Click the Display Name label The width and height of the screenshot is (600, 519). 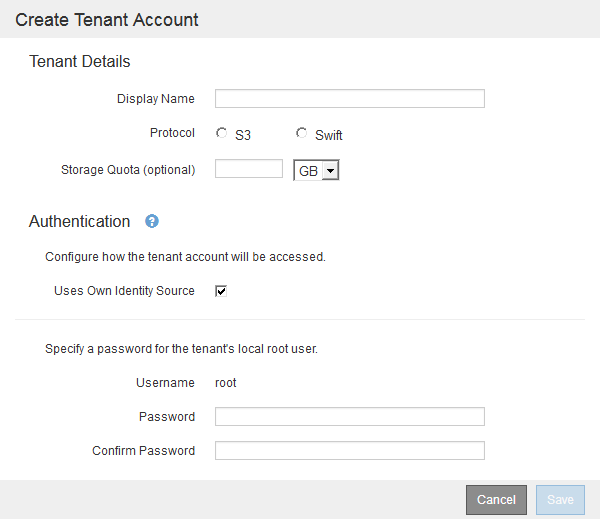click(x=155, y=99)
